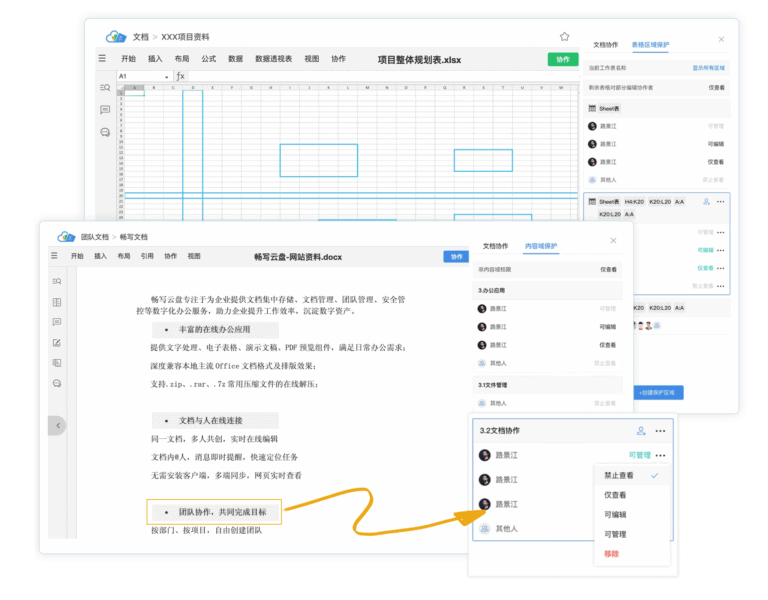Click the formula bar input field
The height and width of the screenshot is (600, 768).
(383, 76)
